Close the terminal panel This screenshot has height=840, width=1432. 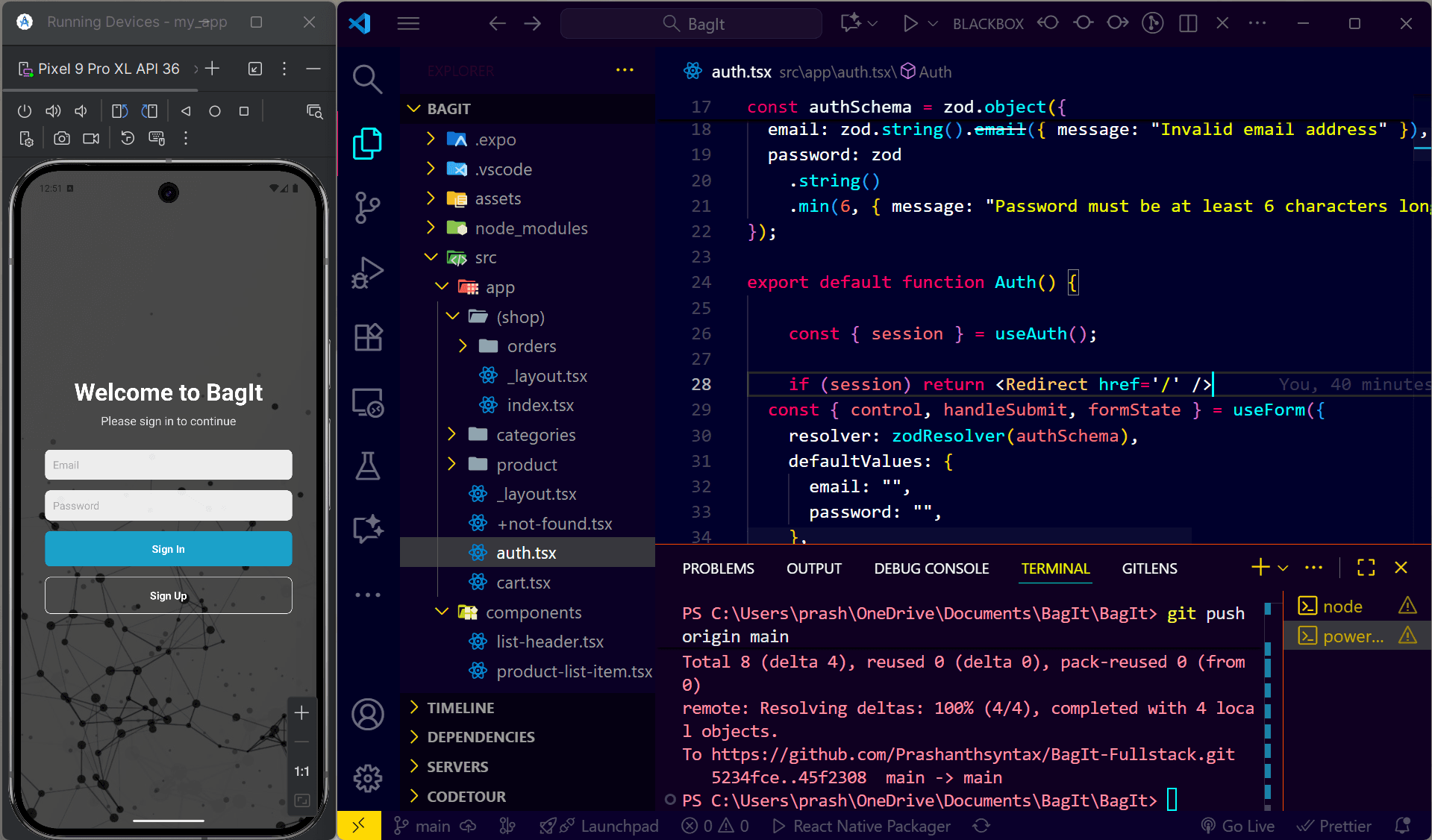(x=1401, y=568)
